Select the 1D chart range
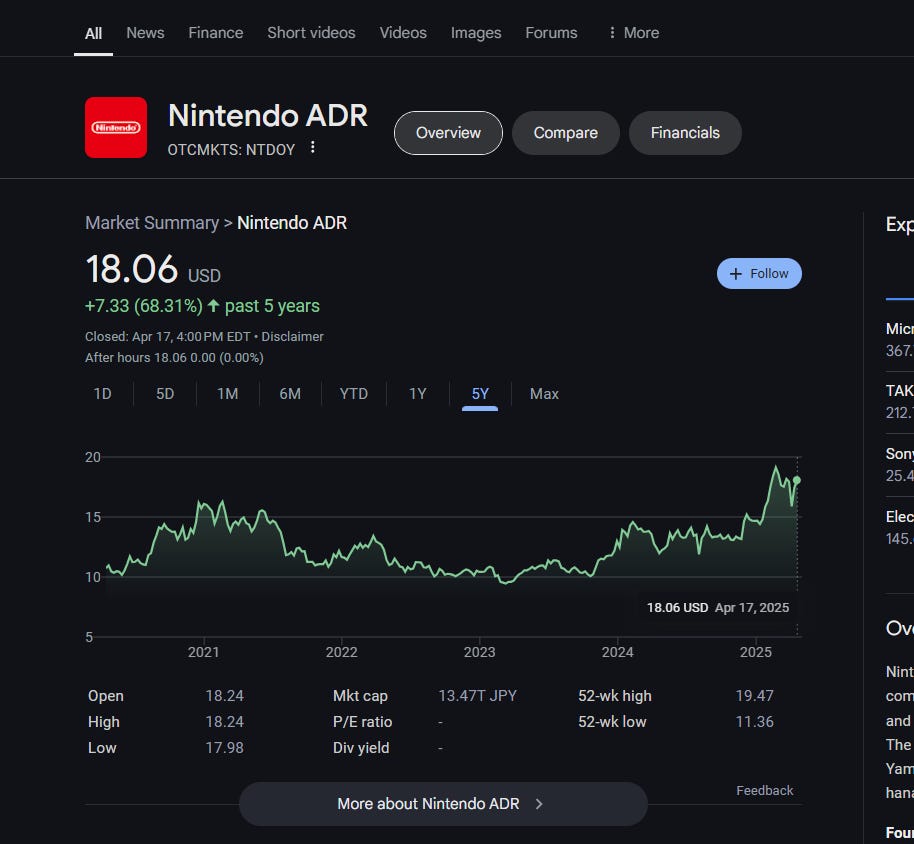The height and width of the screenshot is (844, 914). click(103, 393)
